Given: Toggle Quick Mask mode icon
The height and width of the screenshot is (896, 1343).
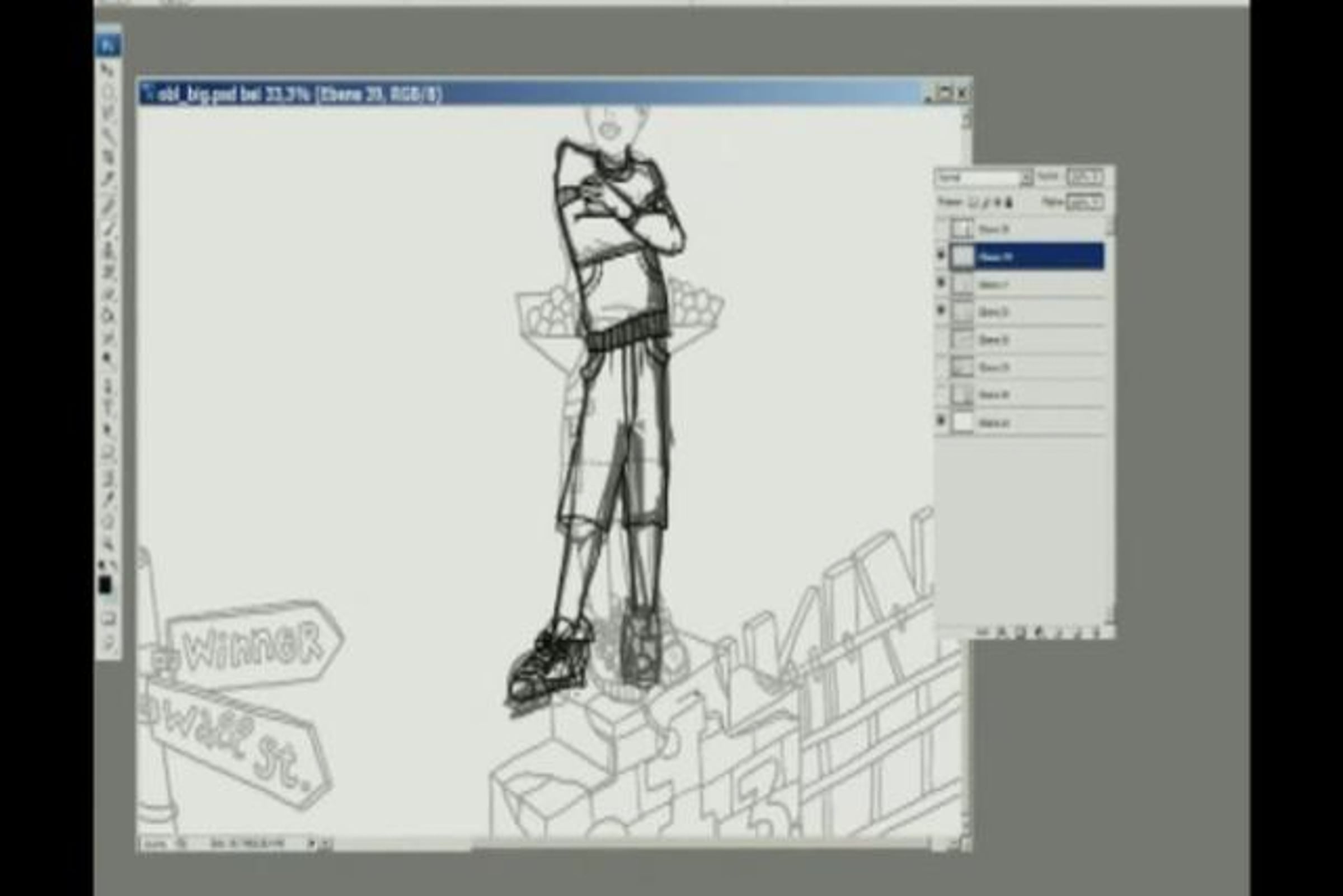Looking at the screenshot, I should [x=109, y=618].
